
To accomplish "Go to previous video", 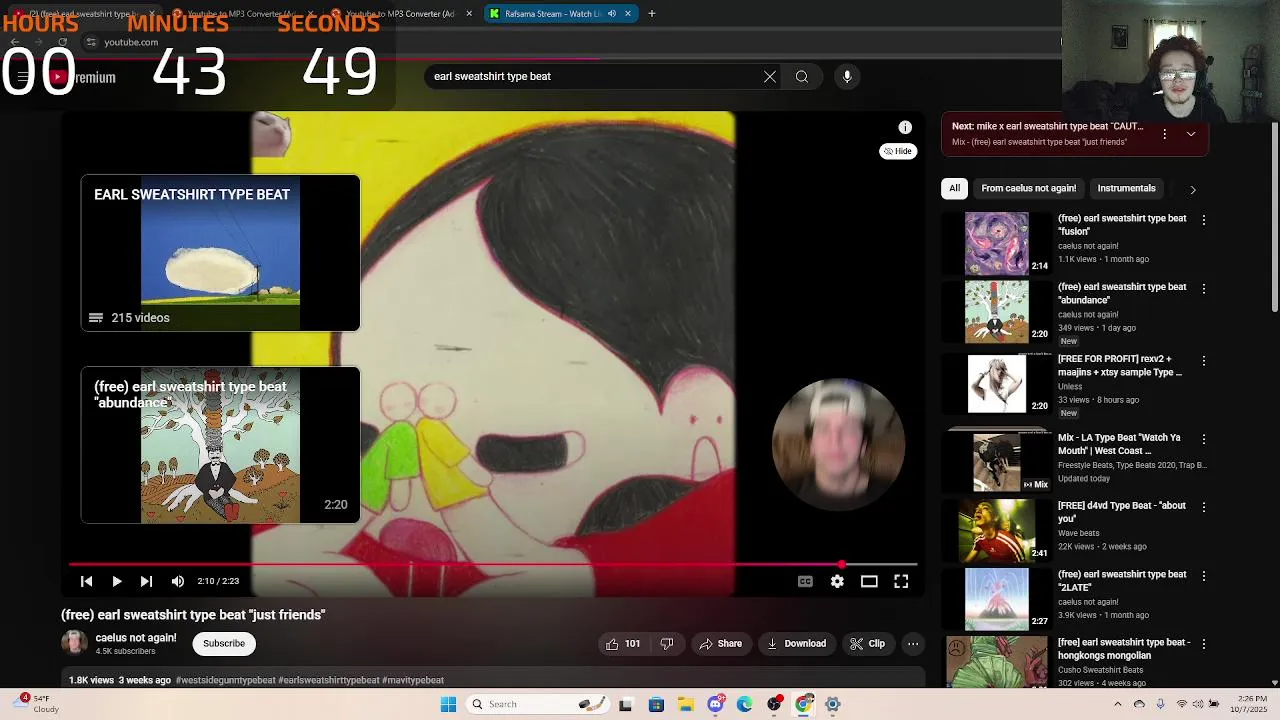I will [x=87, y=581].
